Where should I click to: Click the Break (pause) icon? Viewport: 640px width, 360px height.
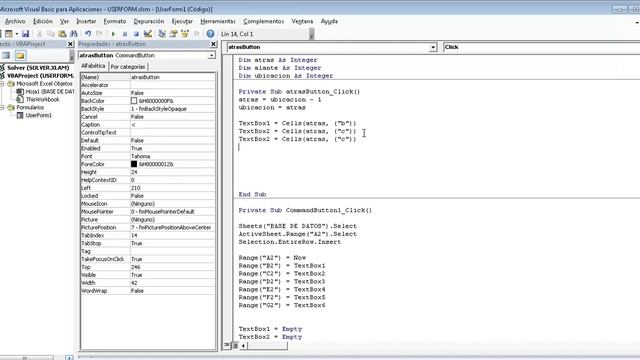pyautogui.click(x=125, y=34)
